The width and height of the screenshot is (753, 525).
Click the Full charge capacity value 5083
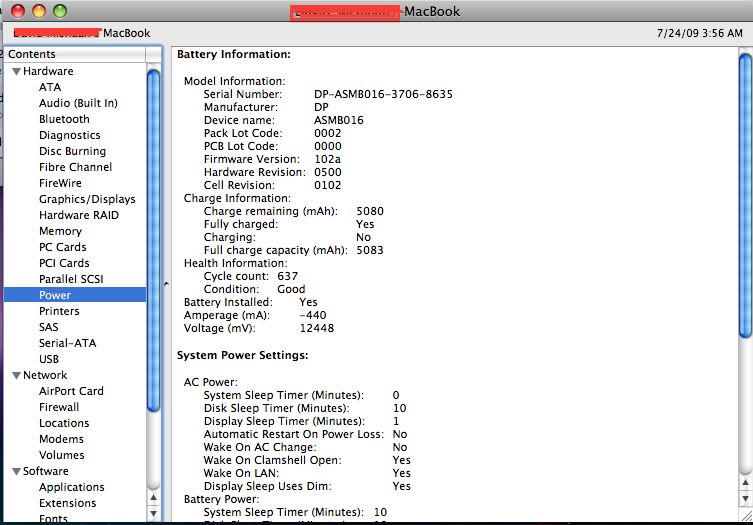tap(370, 250)
